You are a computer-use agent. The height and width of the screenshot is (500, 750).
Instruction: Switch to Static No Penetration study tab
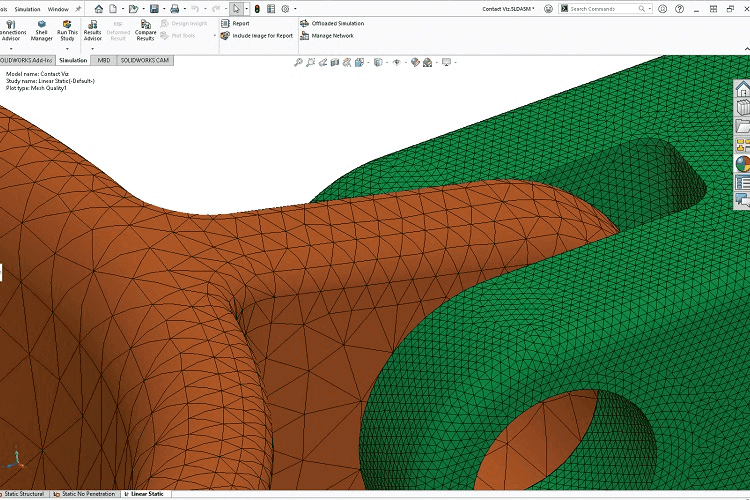coord(85,494)
